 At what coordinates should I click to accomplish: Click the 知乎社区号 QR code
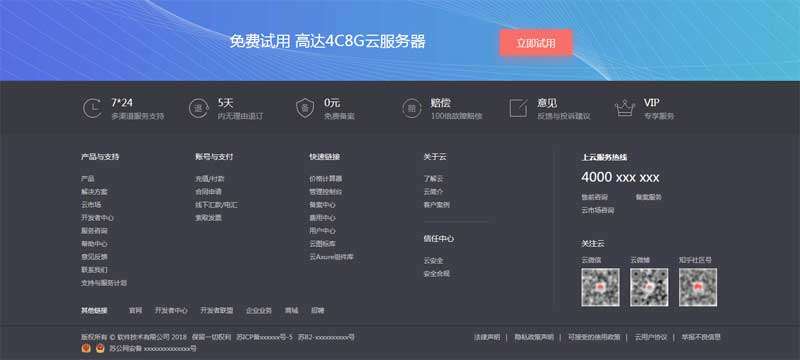click(698, 287)
